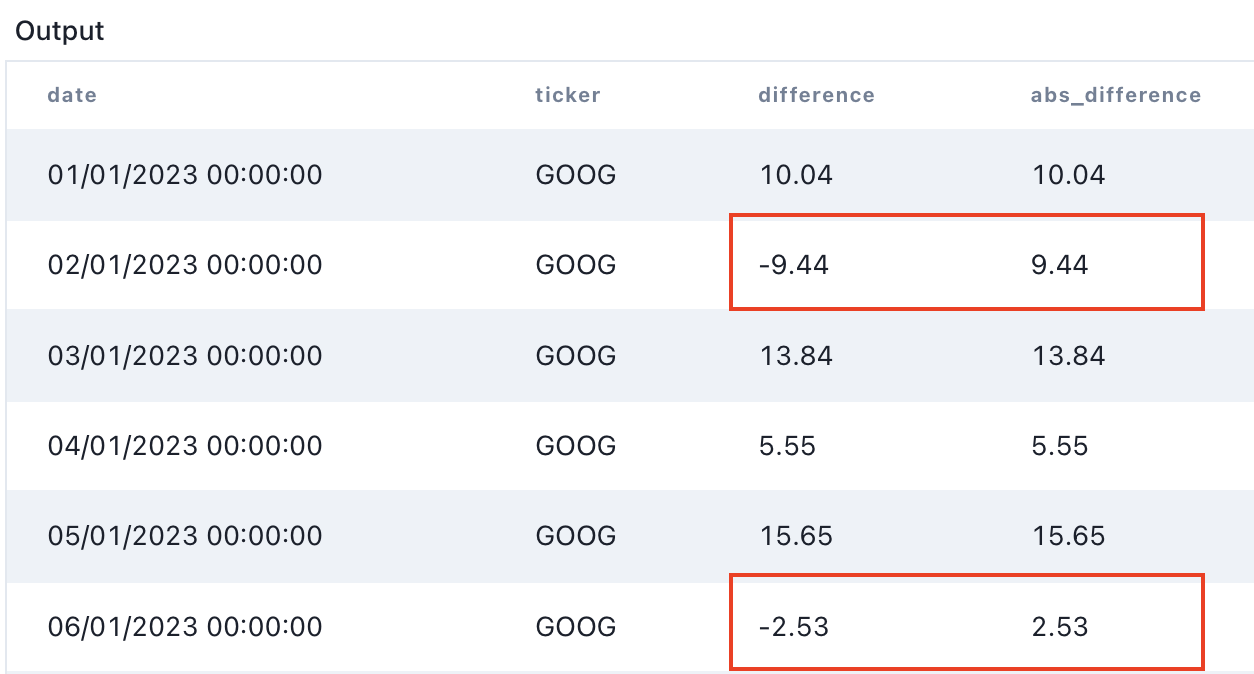
Task: Click the ticker column header
Action: pos(568,95)
